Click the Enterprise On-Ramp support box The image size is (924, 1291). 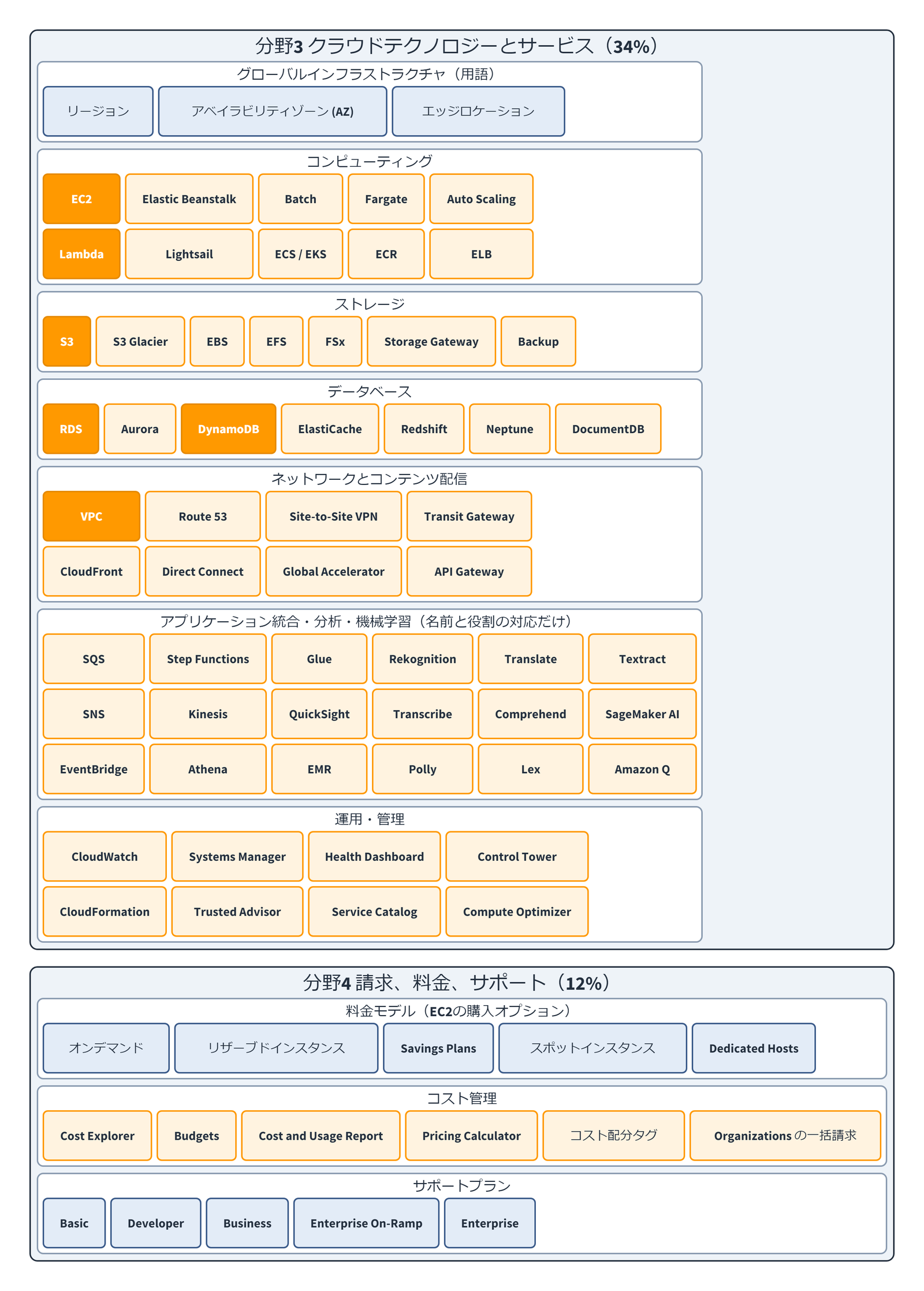366,1223
